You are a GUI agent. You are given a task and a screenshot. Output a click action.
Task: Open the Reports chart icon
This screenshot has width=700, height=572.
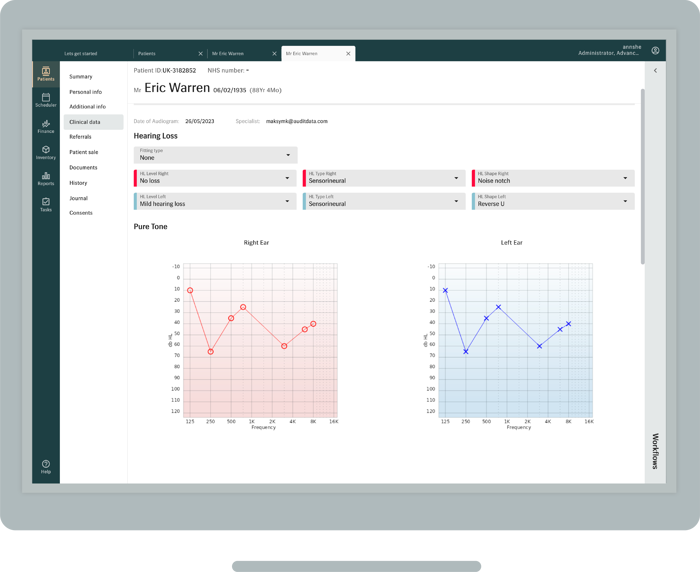tap(46, 178)
